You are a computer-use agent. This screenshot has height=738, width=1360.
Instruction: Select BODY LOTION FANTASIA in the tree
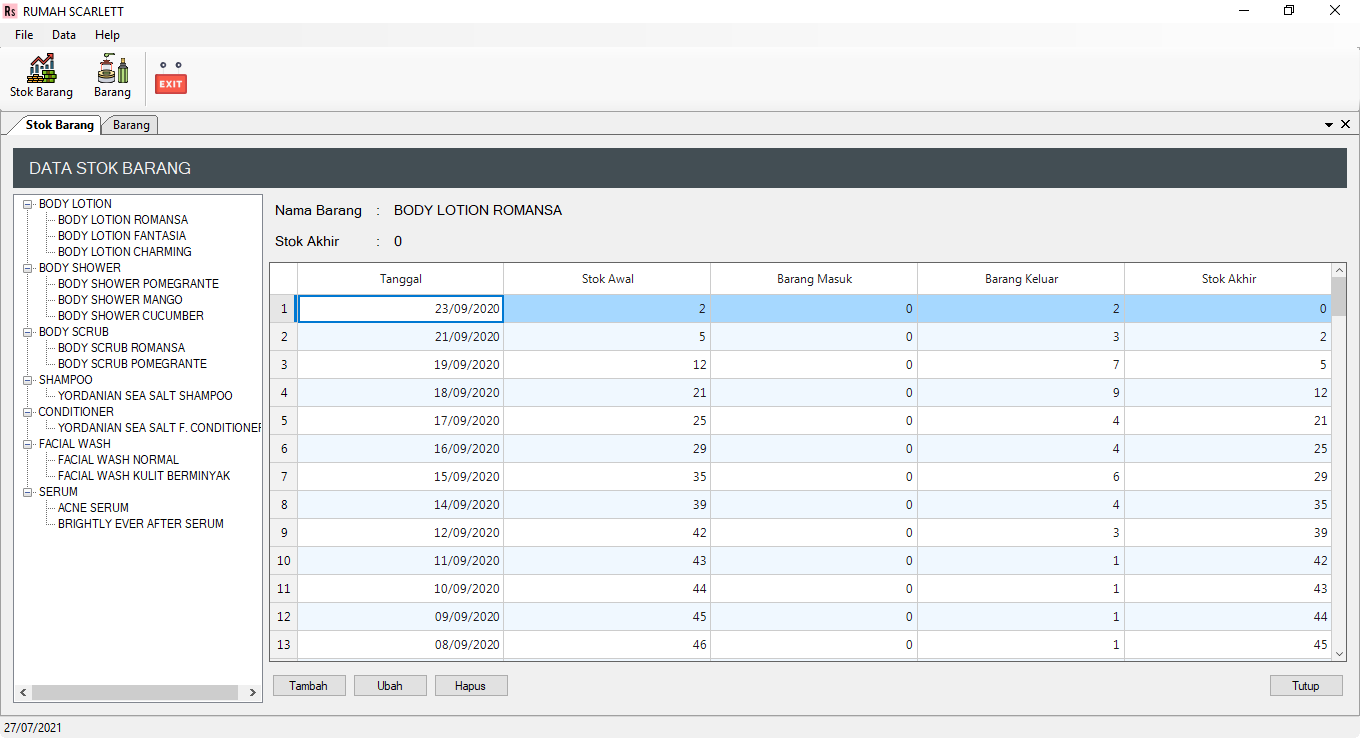click(122, 236)
